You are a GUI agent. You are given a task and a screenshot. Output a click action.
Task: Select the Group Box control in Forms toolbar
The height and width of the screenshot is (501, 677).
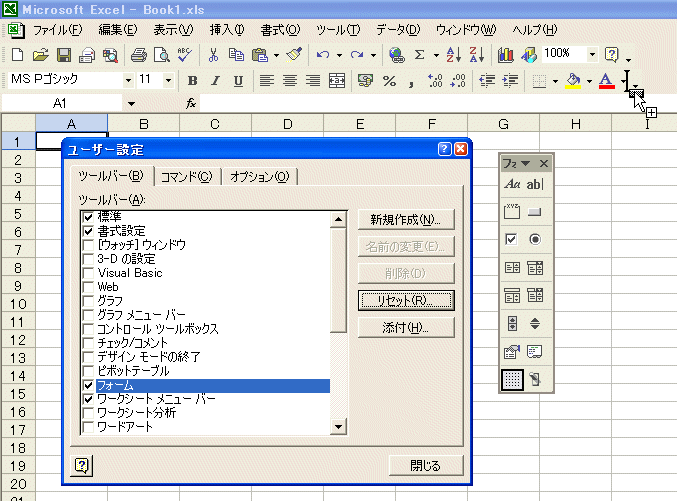[x=512, y=212]
